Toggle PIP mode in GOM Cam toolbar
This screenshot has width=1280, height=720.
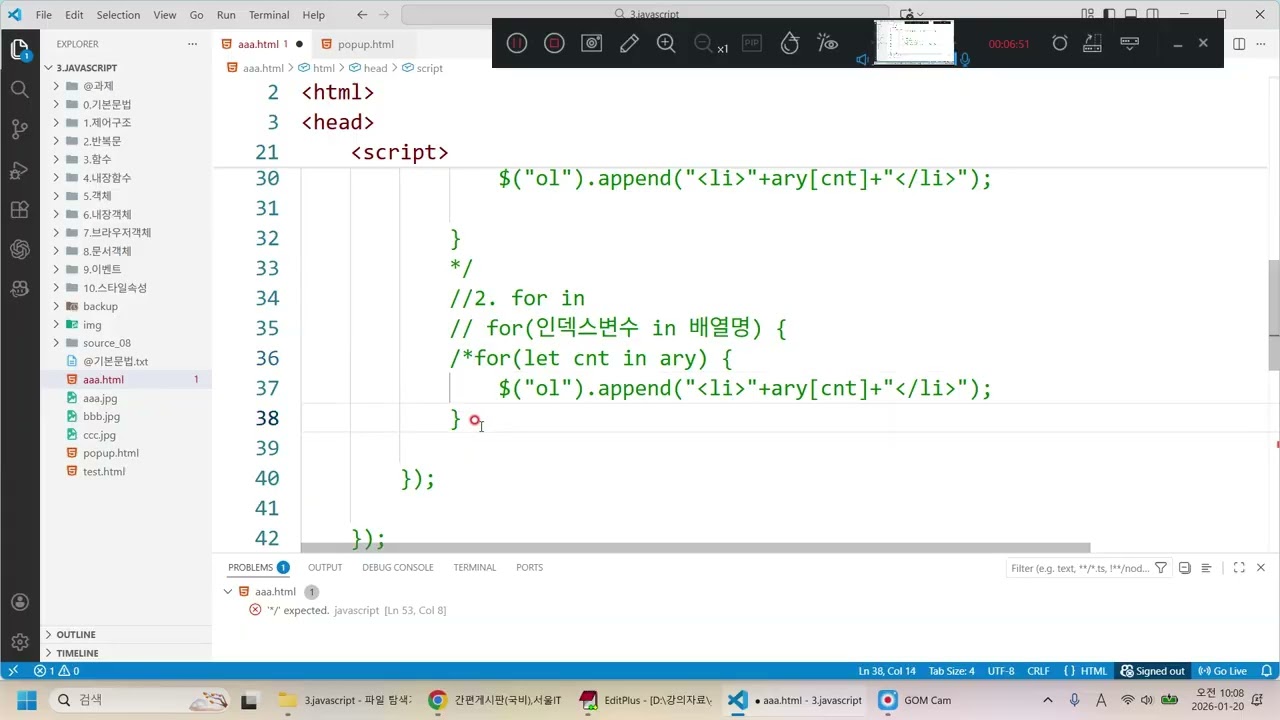(x=751, y=43)
